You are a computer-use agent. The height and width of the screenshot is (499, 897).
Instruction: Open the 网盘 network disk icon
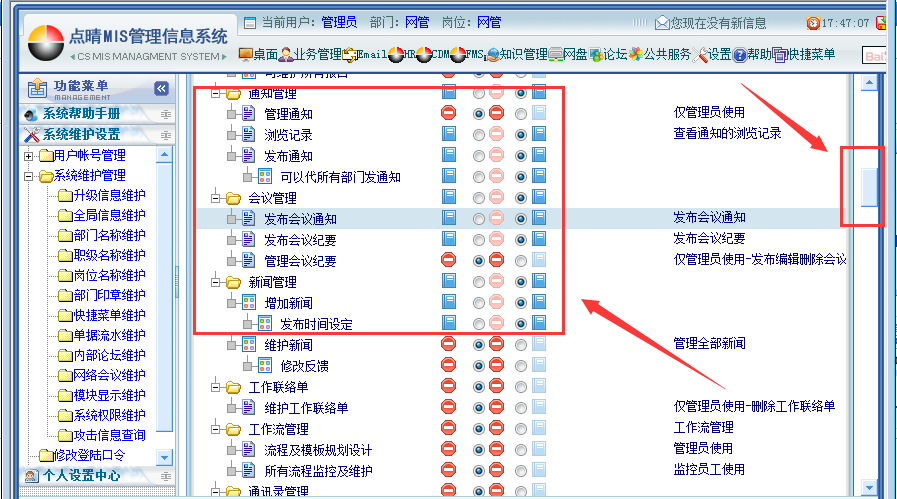[568, 54]
